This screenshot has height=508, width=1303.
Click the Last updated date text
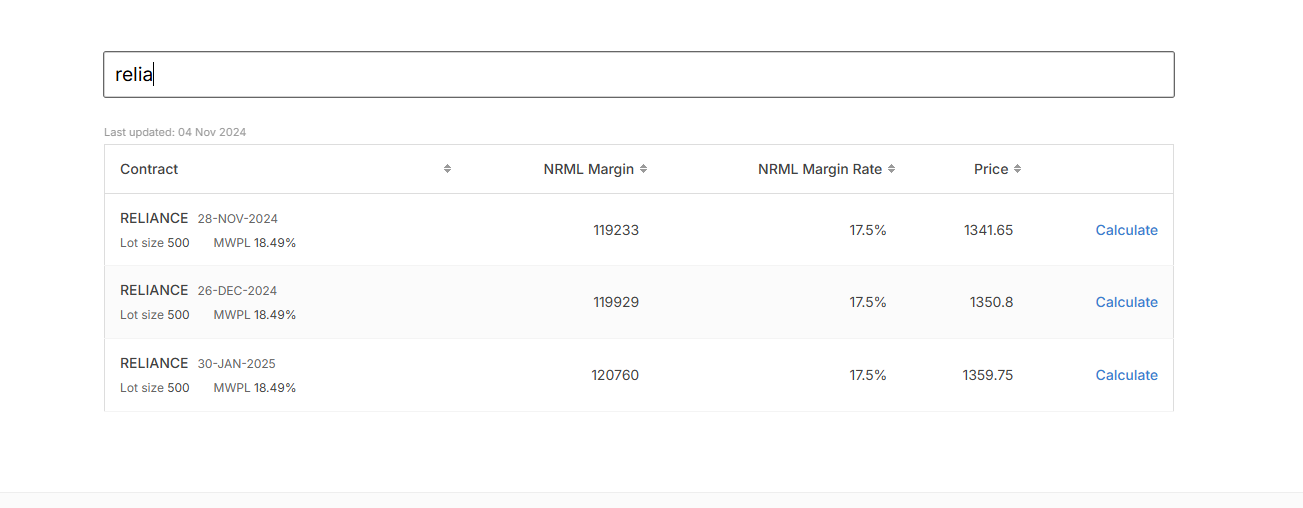pyautogui.click(x=175, y=132)
